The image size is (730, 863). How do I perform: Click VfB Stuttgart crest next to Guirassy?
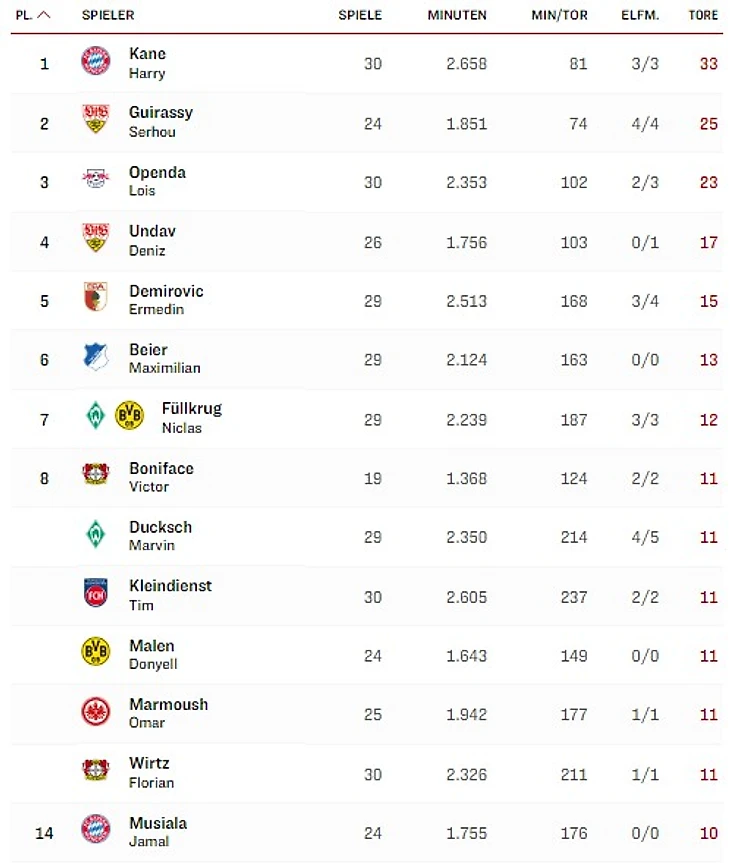[96, 119]
